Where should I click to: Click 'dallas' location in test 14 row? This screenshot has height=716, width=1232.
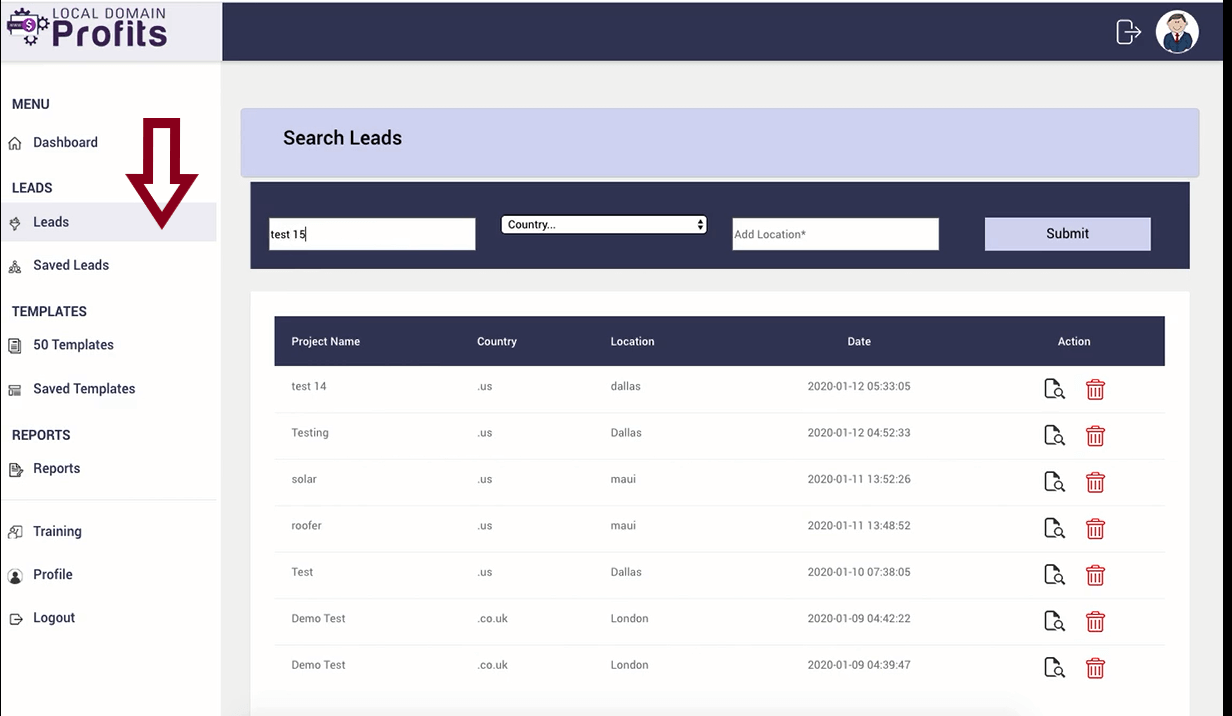[626, 386]
